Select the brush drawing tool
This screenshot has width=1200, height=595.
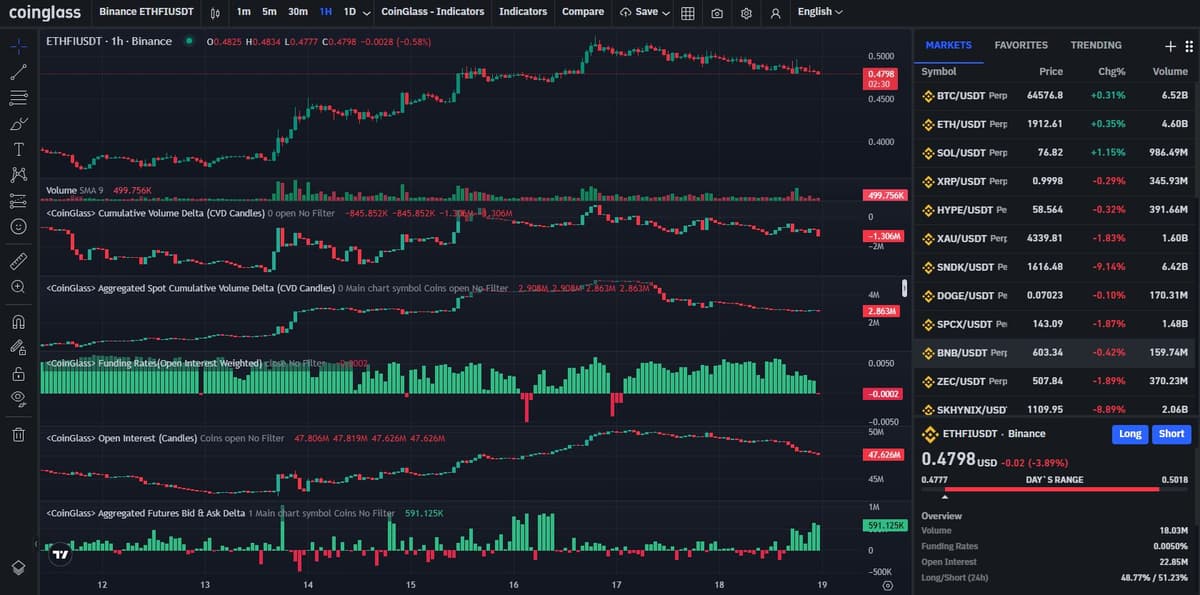coord(18,124)
